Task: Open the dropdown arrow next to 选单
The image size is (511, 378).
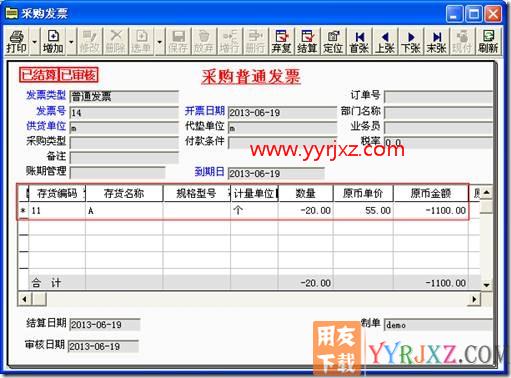Action: coord(159,42)
